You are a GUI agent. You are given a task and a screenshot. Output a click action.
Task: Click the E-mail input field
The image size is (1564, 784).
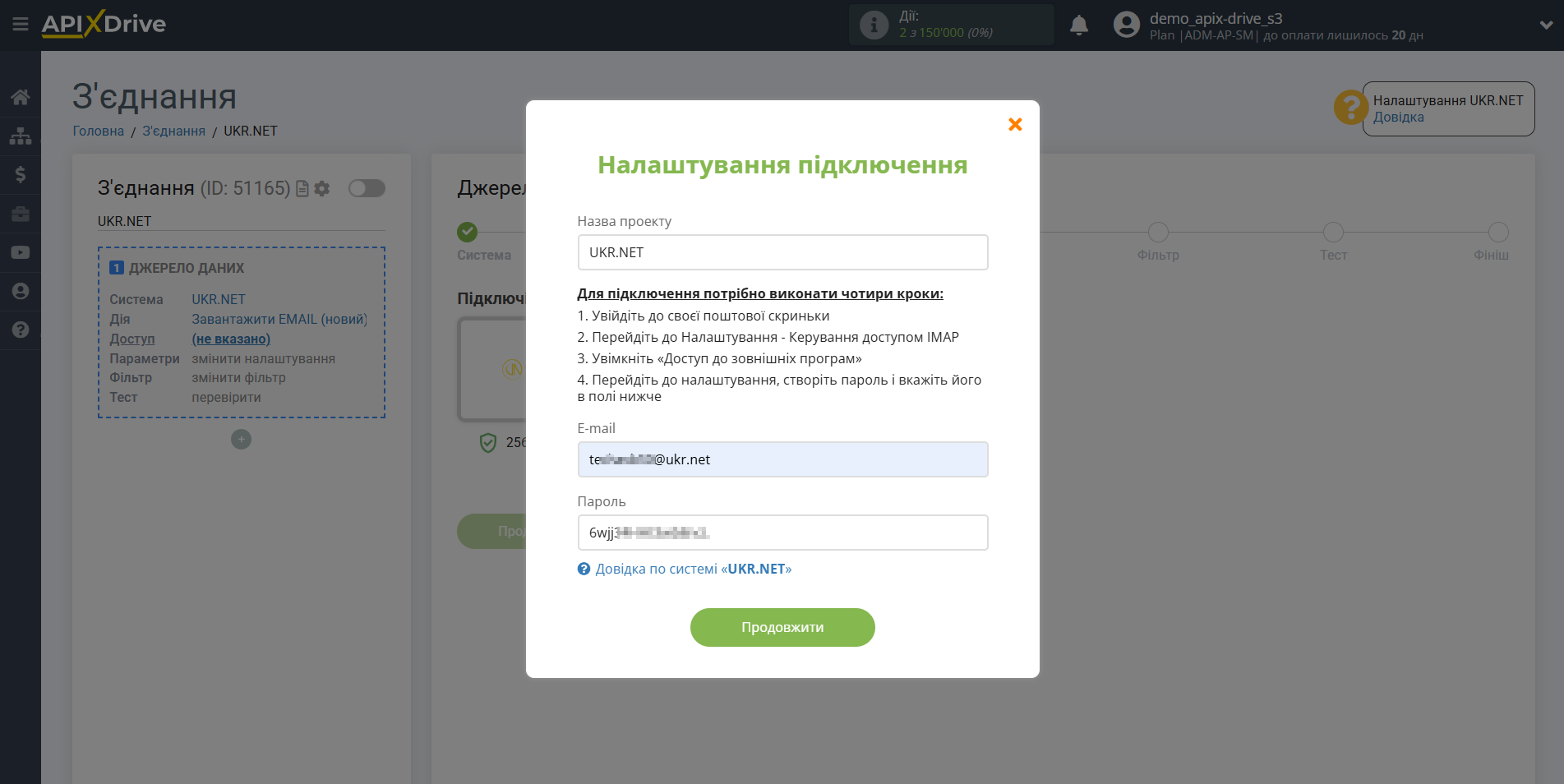click(782, 459)
